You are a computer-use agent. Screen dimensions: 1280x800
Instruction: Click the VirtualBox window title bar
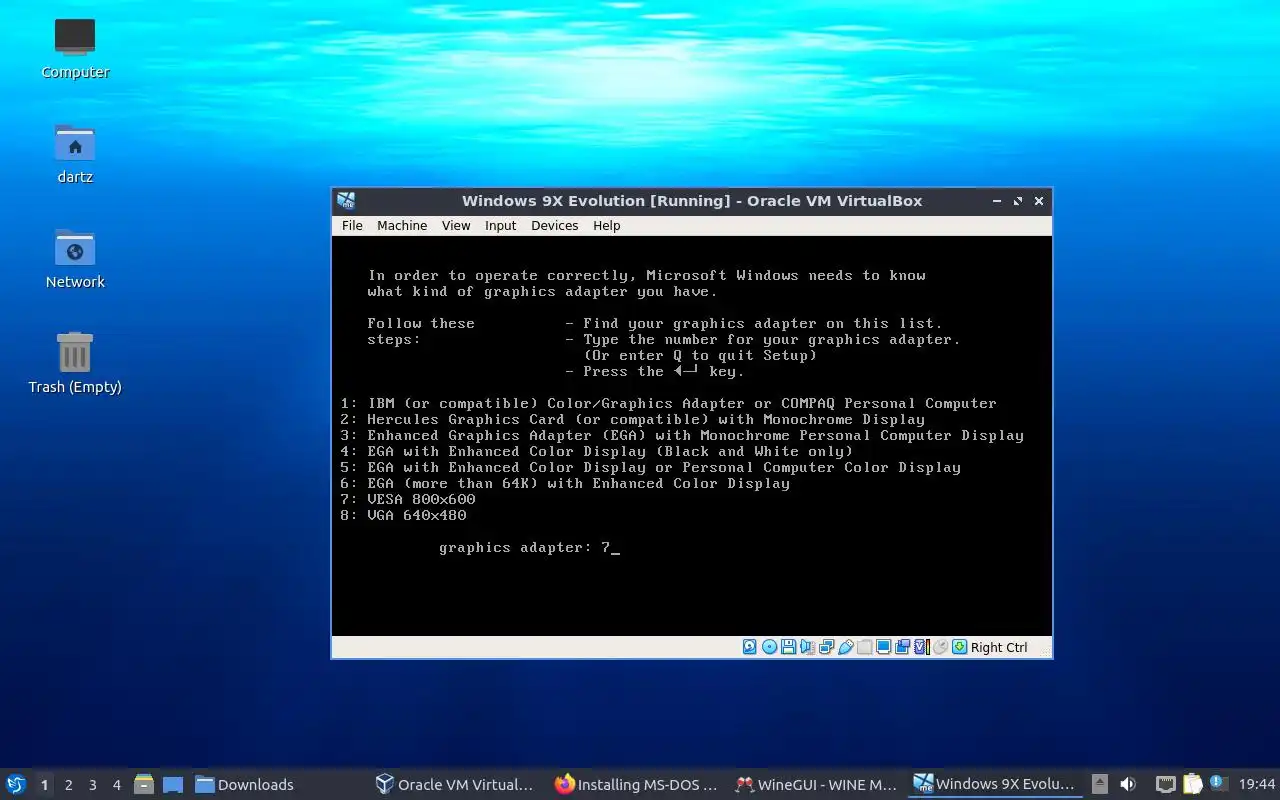[692, 201]
